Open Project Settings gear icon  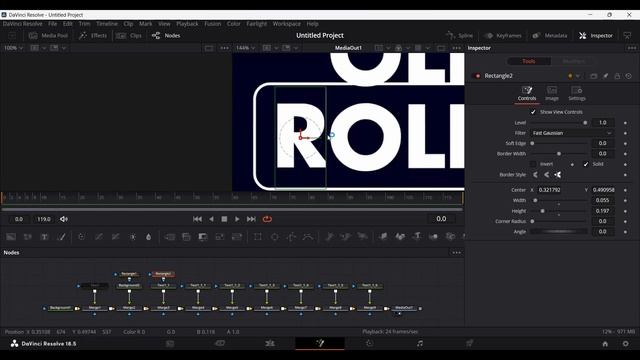625,344
